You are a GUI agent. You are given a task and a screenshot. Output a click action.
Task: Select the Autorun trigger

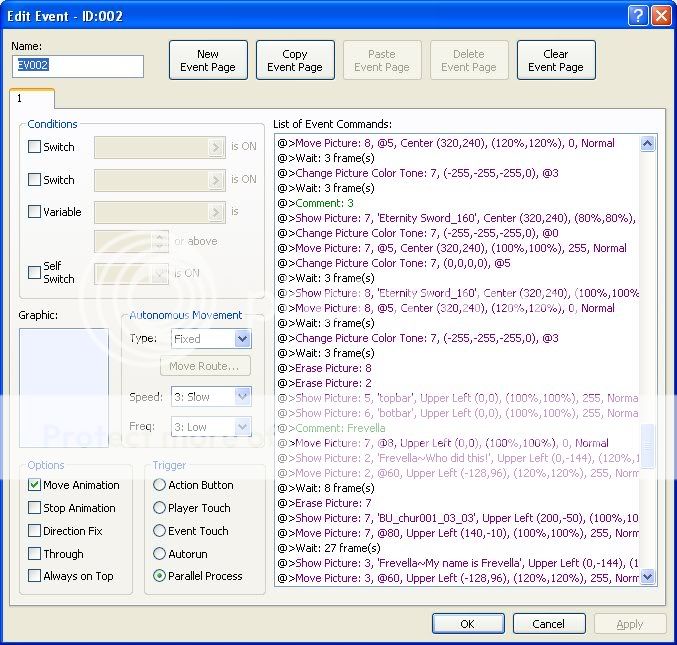(x=160, y=553)
